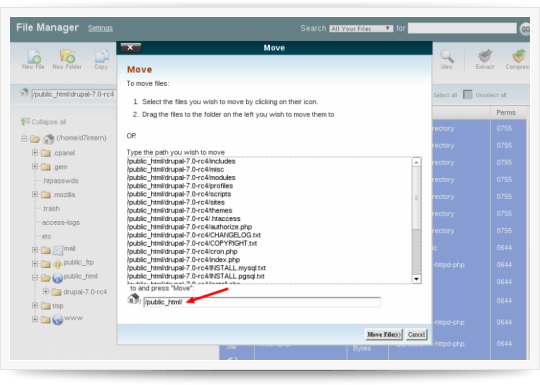
Task: Click the .cpanel folder icon
Action: coord(46,153)
